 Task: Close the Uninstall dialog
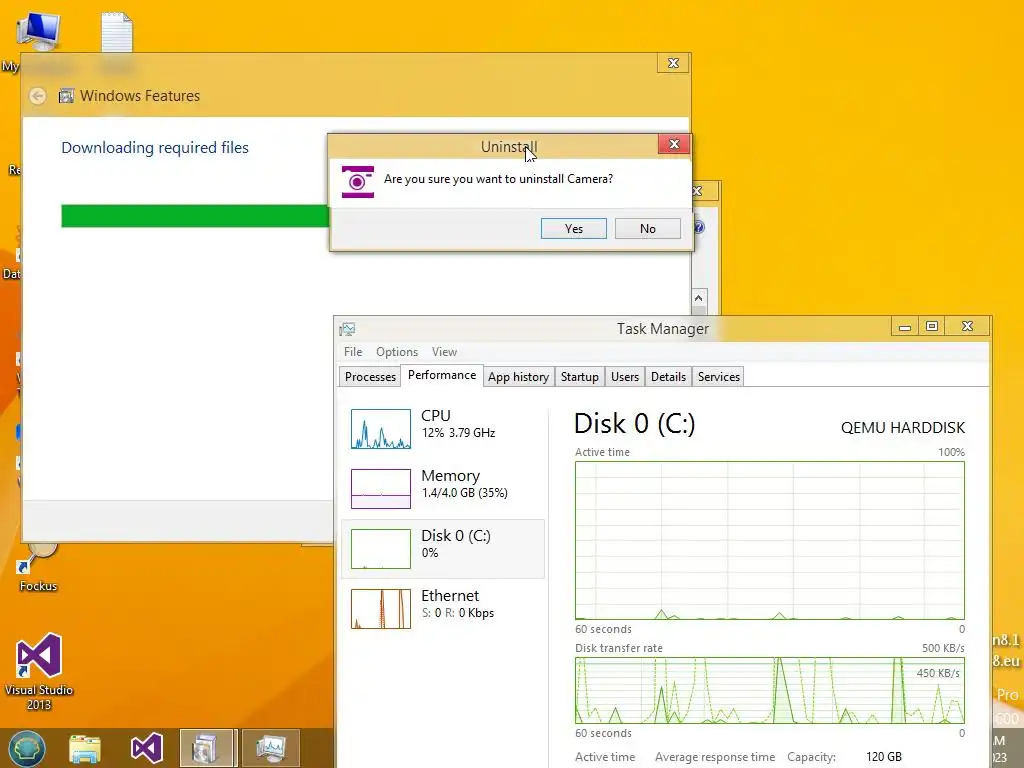coord(674,144)
